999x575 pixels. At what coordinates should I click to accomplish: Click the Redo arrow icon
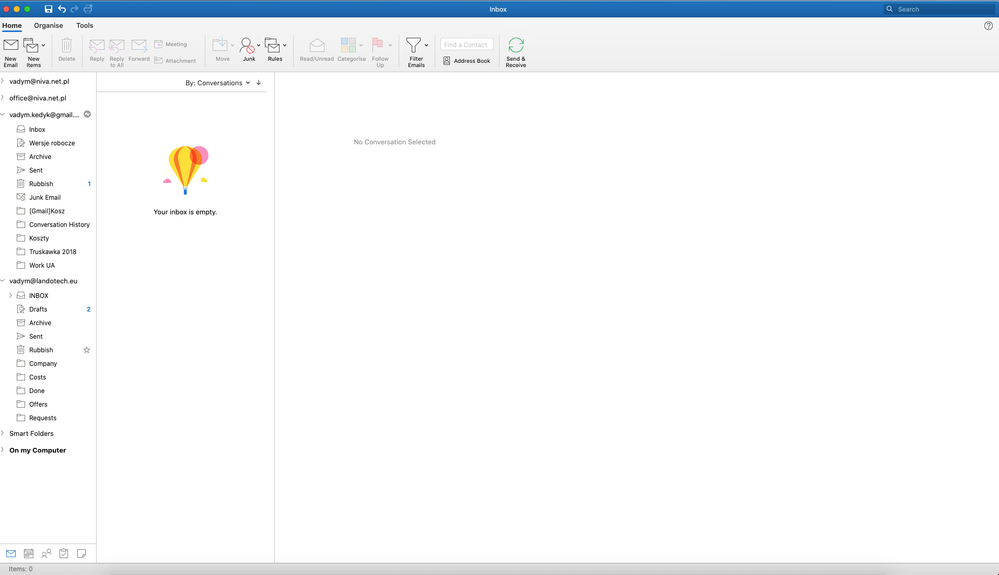[x=75, y=9]
